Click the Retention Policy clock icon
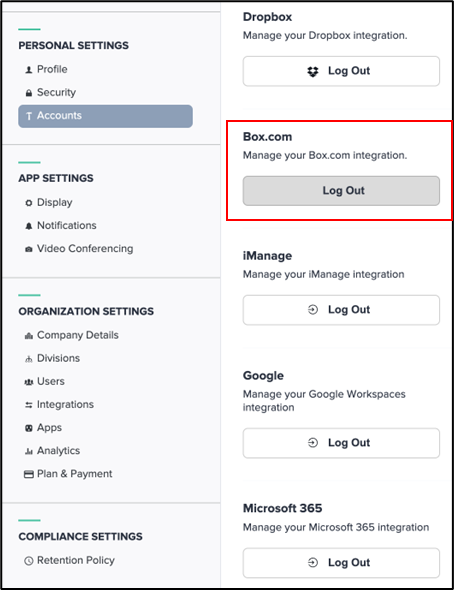Viewport: 454px width, 590px height. point(29,561)
